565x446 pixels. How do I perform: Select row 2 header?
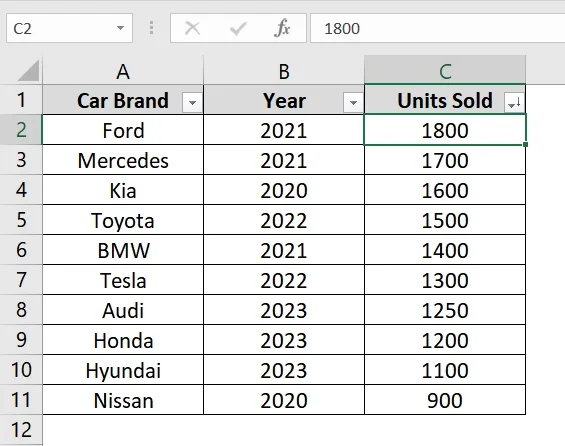[21, 130]
